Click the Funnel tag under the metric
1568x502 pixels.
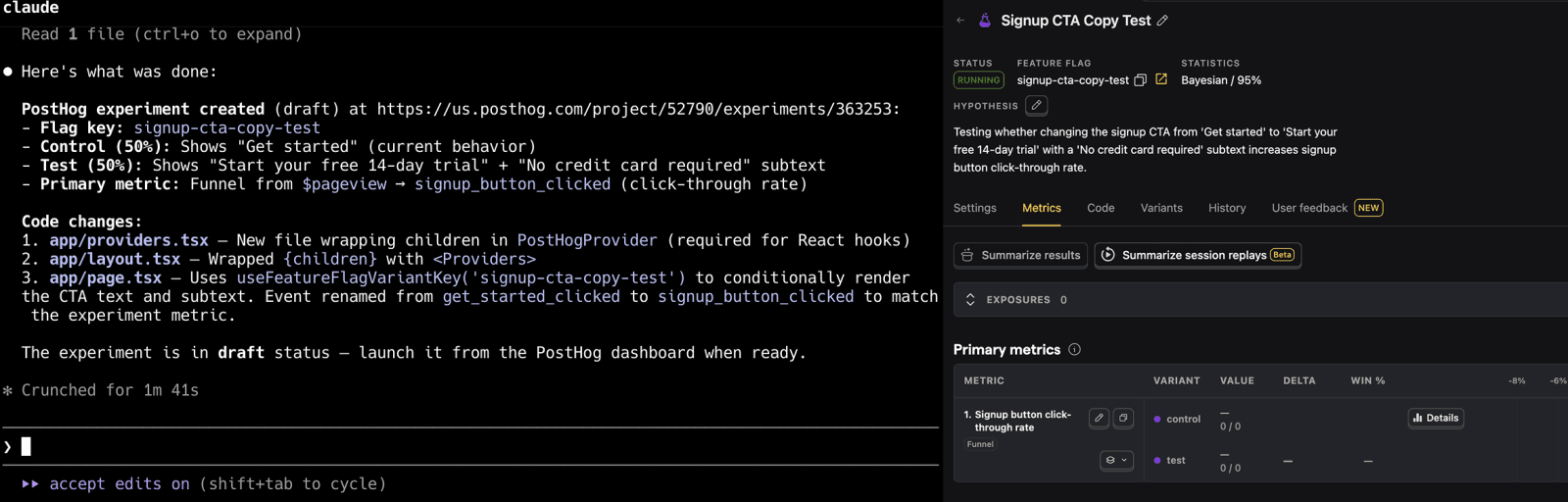pyautogui.click(x=980, y=444)
